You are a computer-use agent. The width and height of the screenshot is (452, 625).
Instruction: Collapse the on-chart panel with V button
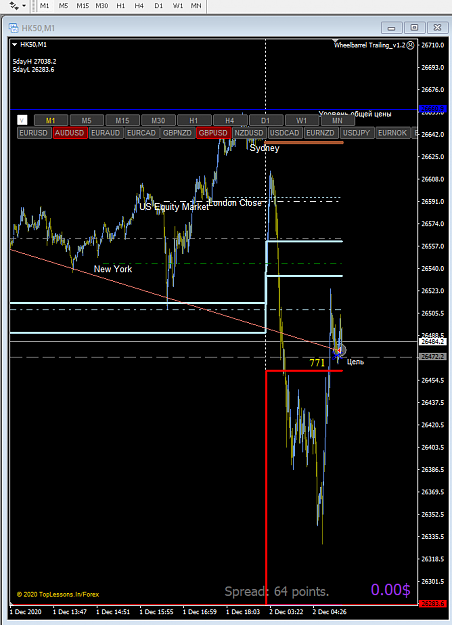(x=22, y=120)
